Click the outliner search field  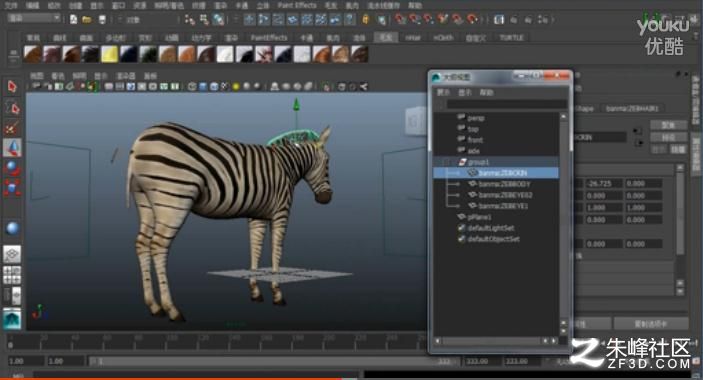tap(507, 104)
